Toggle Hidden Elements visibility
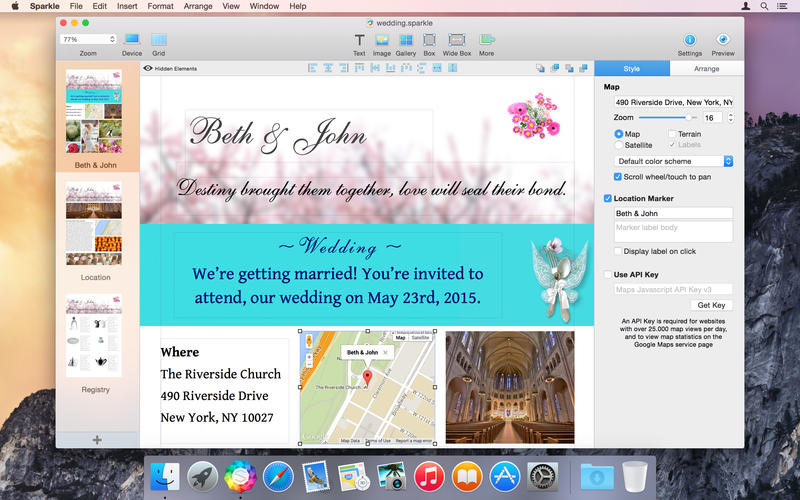Image resolution: width=800 pixels, height=500 pixels. point(148,68)
